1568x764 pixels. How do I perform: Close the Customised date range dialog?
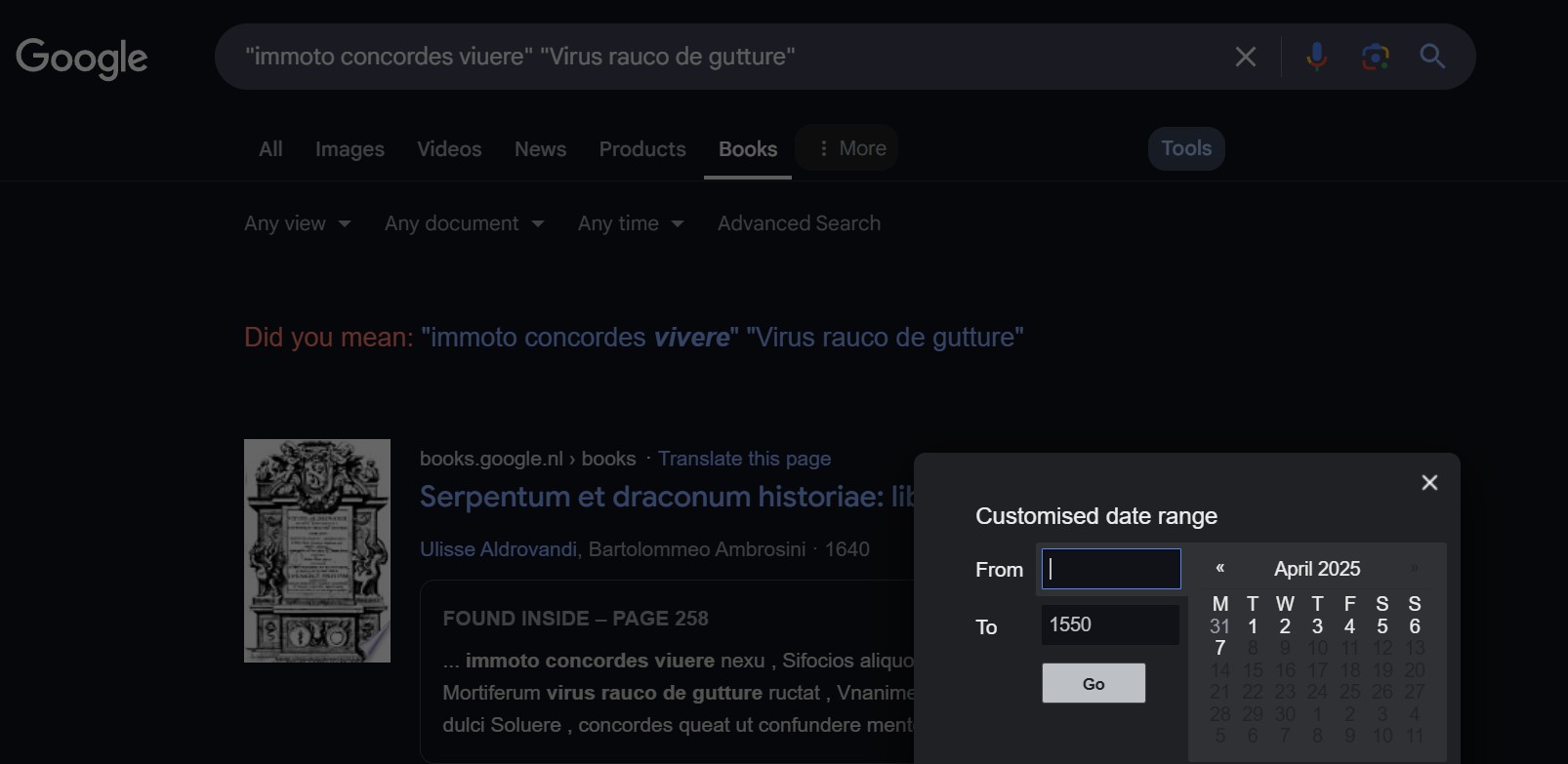click(1429, 483)
